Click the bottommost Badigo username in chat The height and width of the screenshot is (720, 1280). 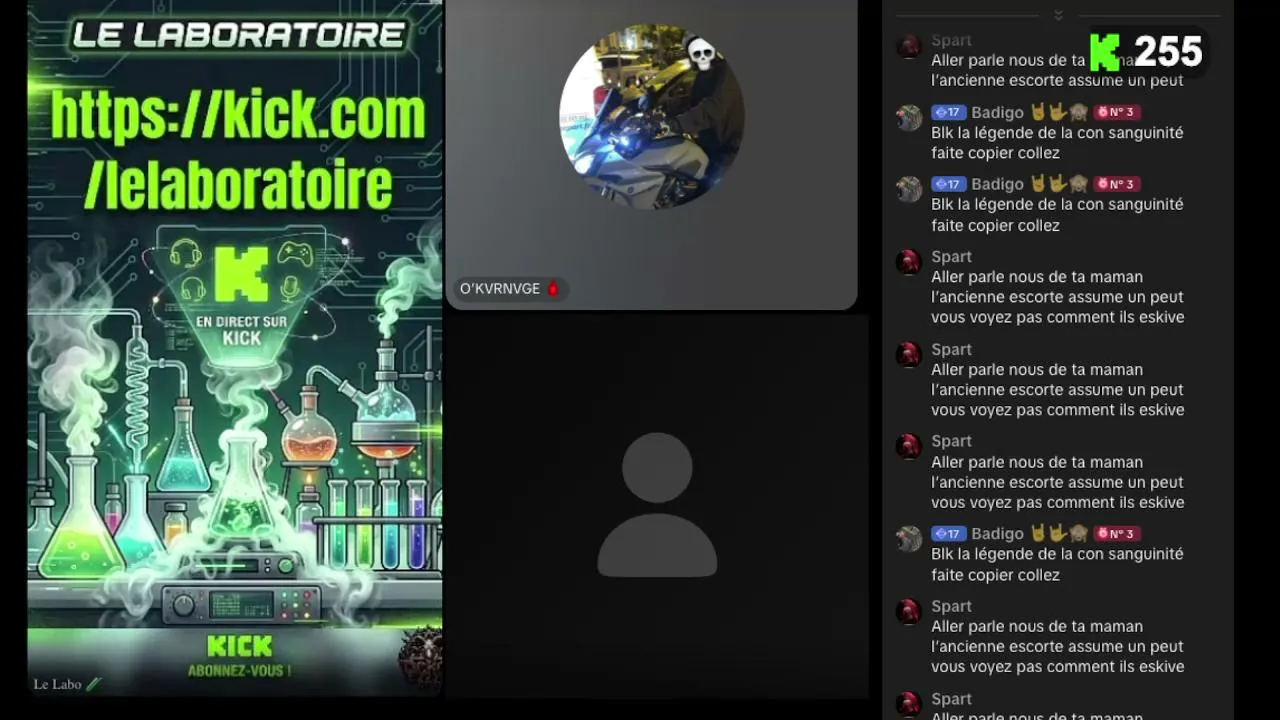click(996, 533)
